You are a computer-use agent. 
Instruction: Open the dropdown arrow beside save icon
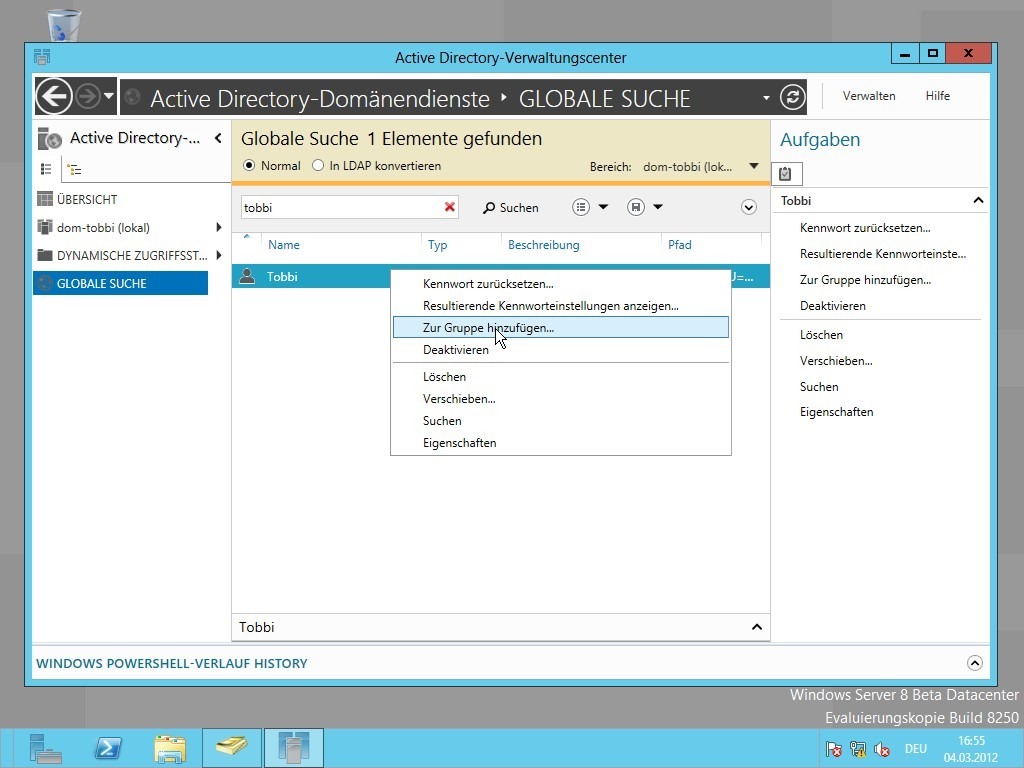(x=658, y=207)
